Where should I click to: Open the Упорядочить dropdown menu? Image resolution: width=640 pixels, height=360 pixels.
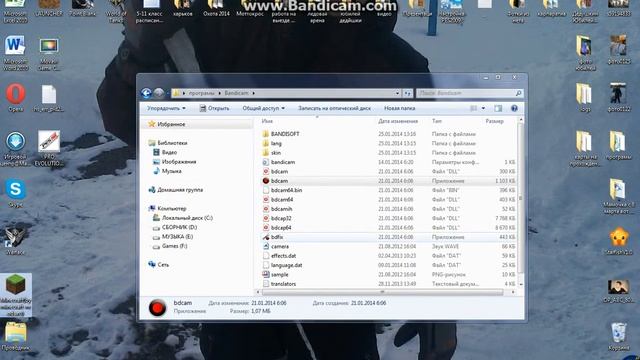166,108
